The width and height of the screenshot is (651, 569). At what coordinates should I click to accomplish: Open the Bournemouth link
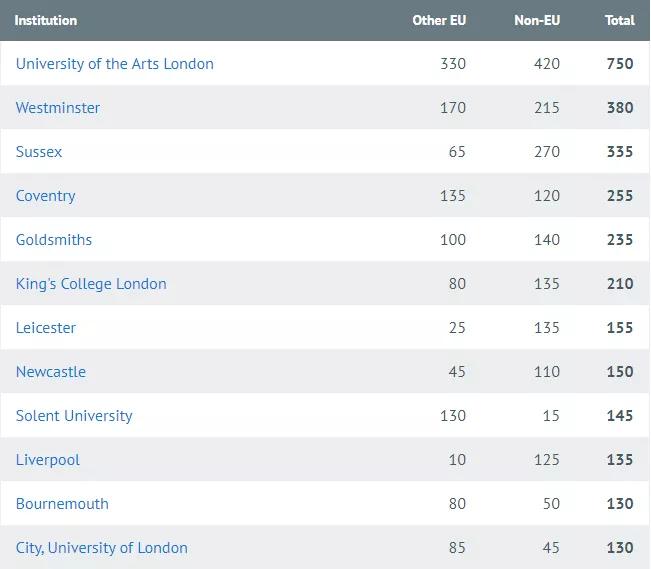point(62,504)
